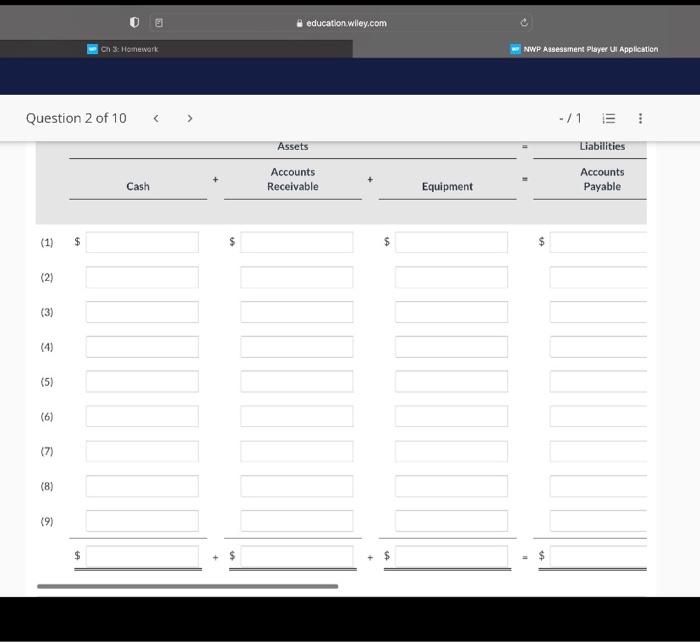Click the education.wiley.com address bar
This screenshot has width=700, height=642.
[x=342, y=23]
